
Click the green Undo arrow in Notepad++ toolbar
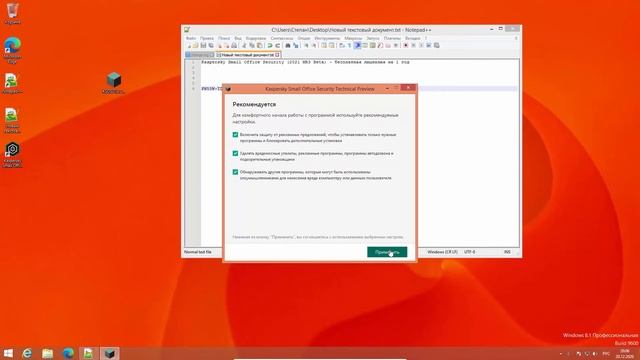click(x=270, y=45)
